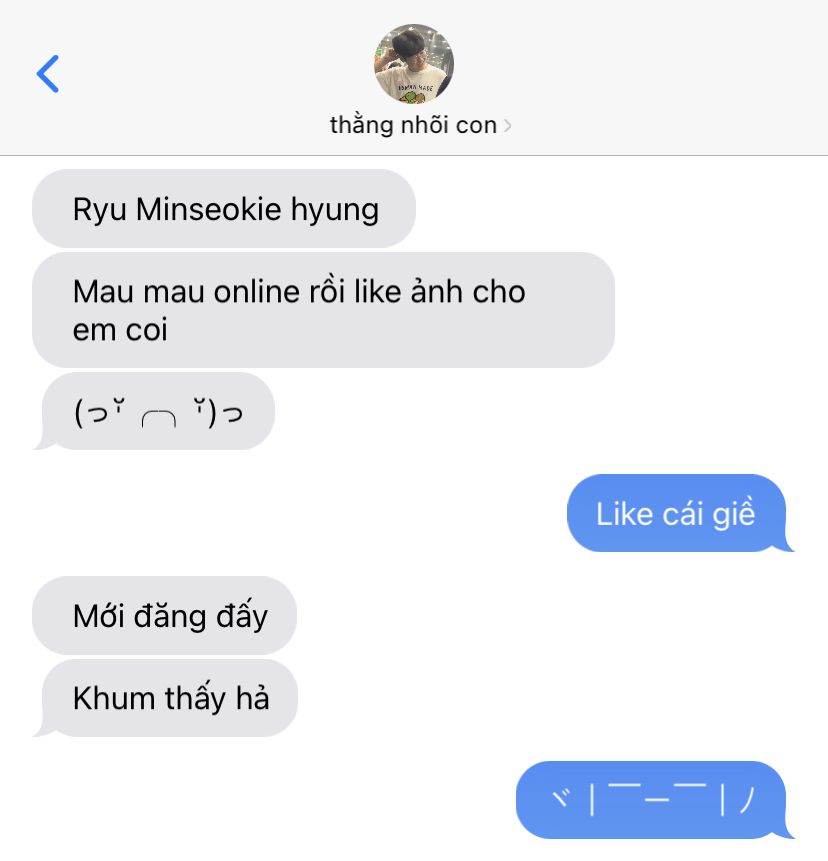Select the "Ryu Minseokie hyung" message bubble
The image size is (828, 861).
224,209
